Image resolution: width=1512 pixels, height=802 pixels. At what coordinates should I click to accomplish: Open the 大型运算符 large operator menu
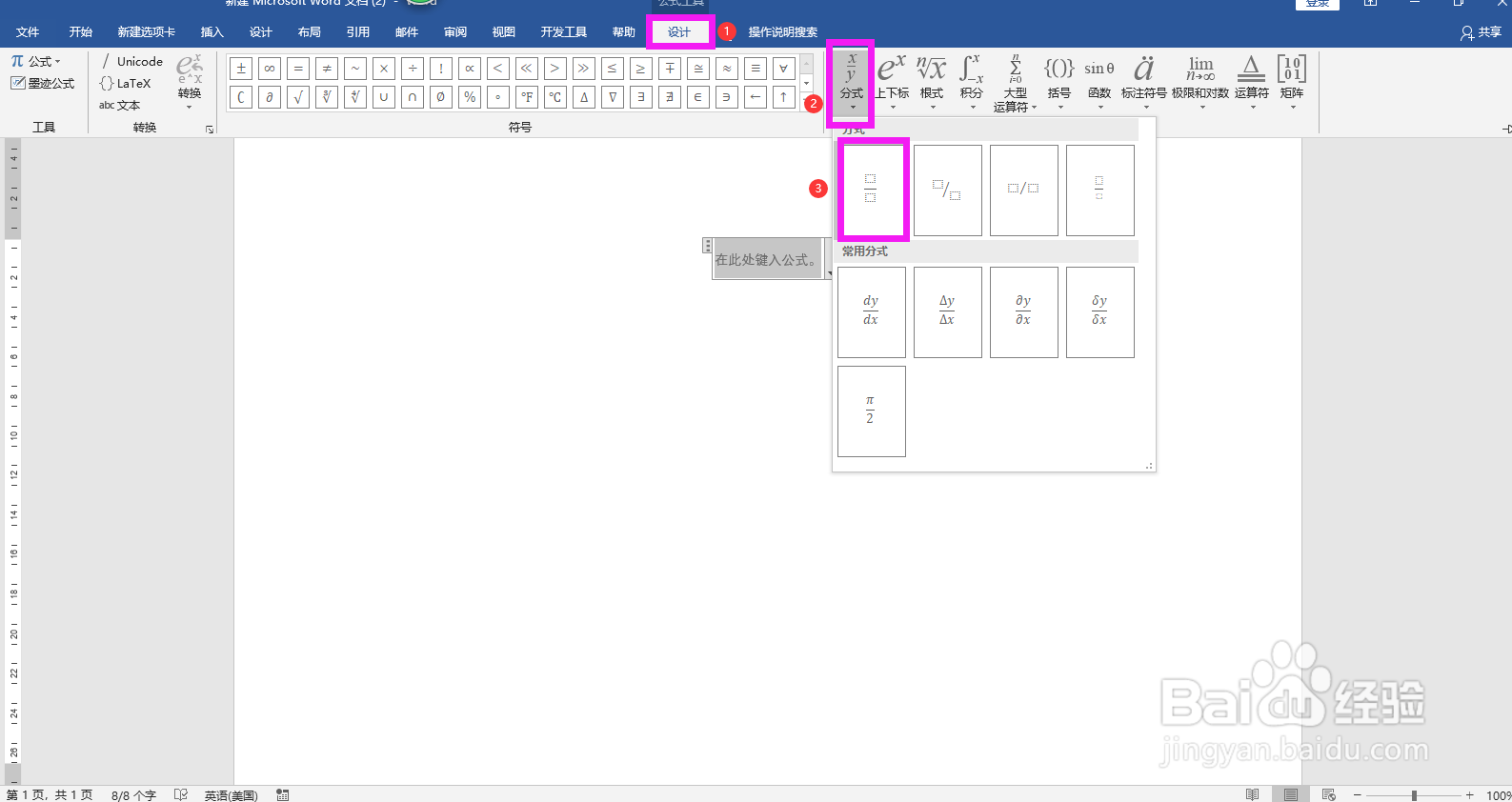pyautogui.click(x=1015, y=81)
